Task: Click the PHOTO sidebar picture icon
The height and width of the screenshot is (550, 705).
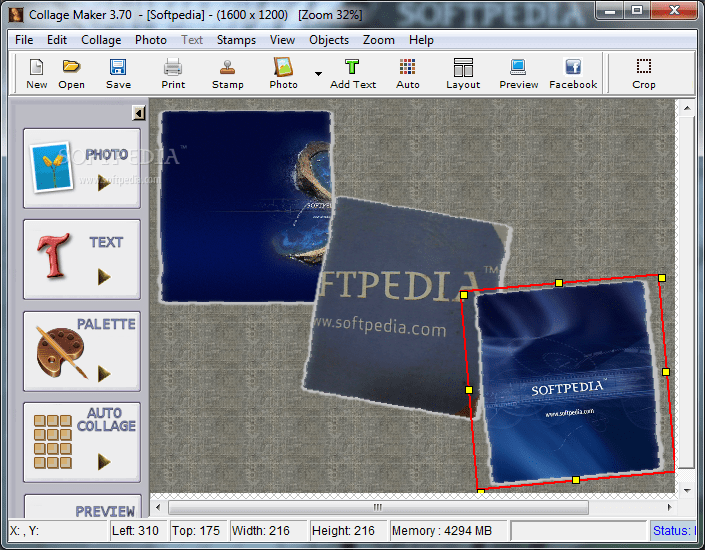Action: [x=51, y=166]
